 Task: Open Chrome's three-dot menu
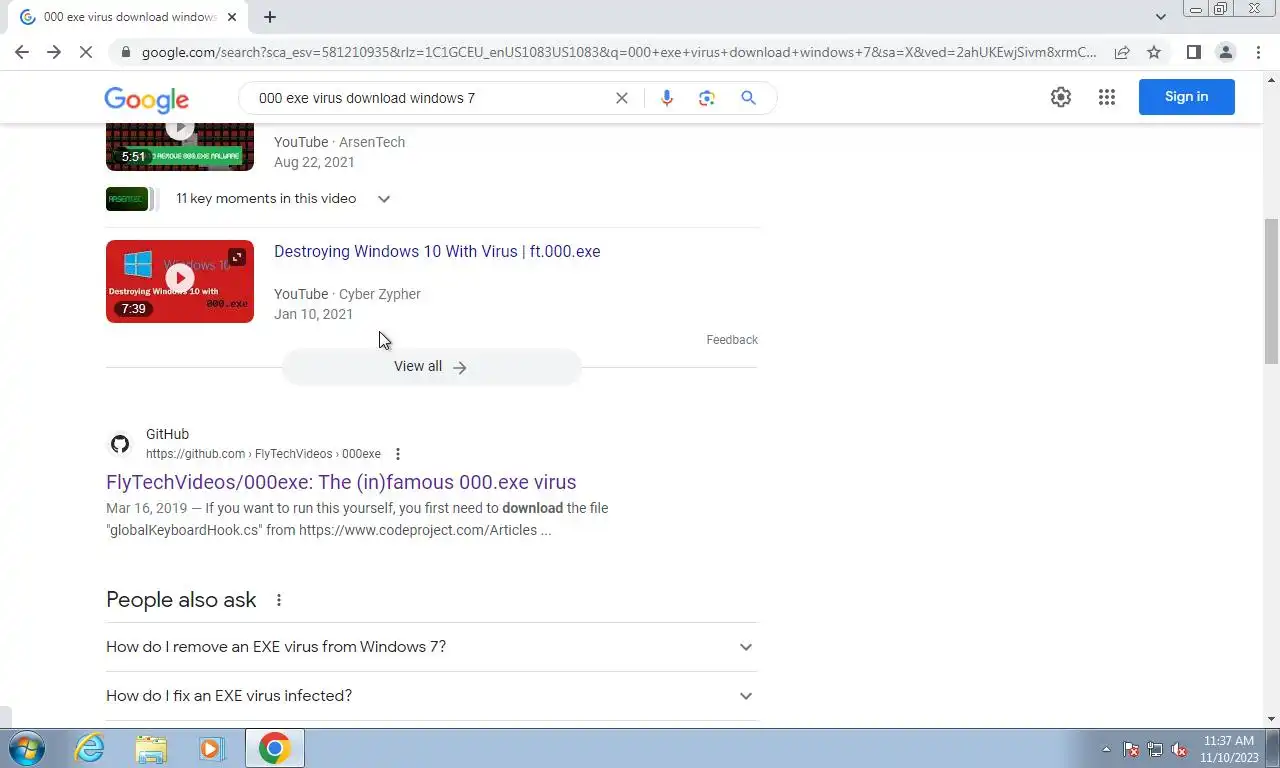[1258, 52]
